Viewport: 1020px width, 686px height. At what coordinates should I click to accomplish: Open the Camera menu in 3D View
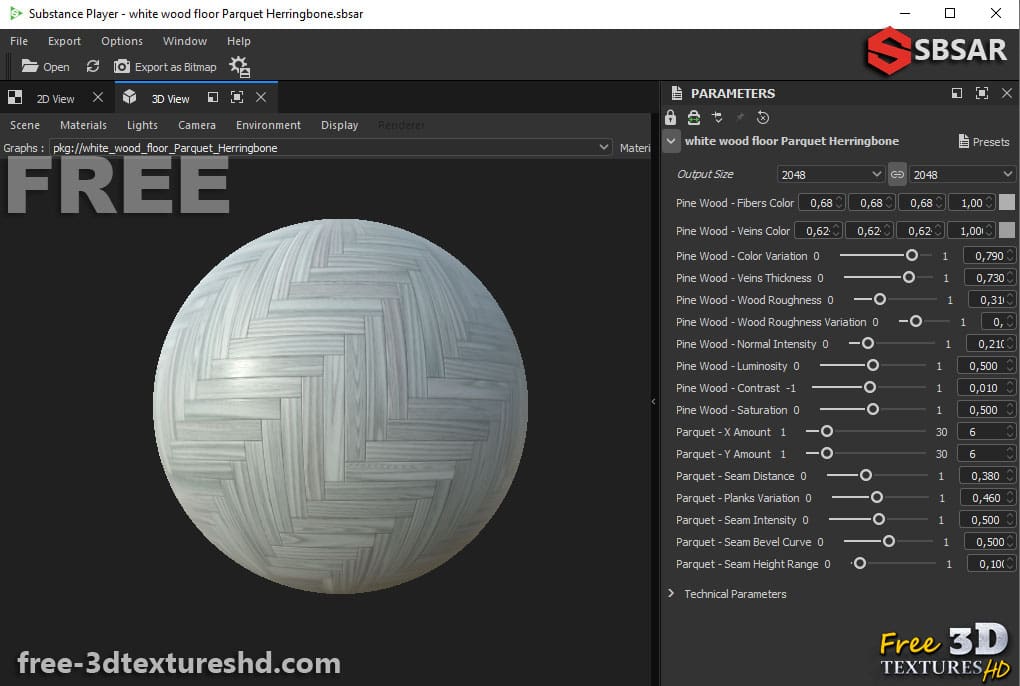coord(196,125)
